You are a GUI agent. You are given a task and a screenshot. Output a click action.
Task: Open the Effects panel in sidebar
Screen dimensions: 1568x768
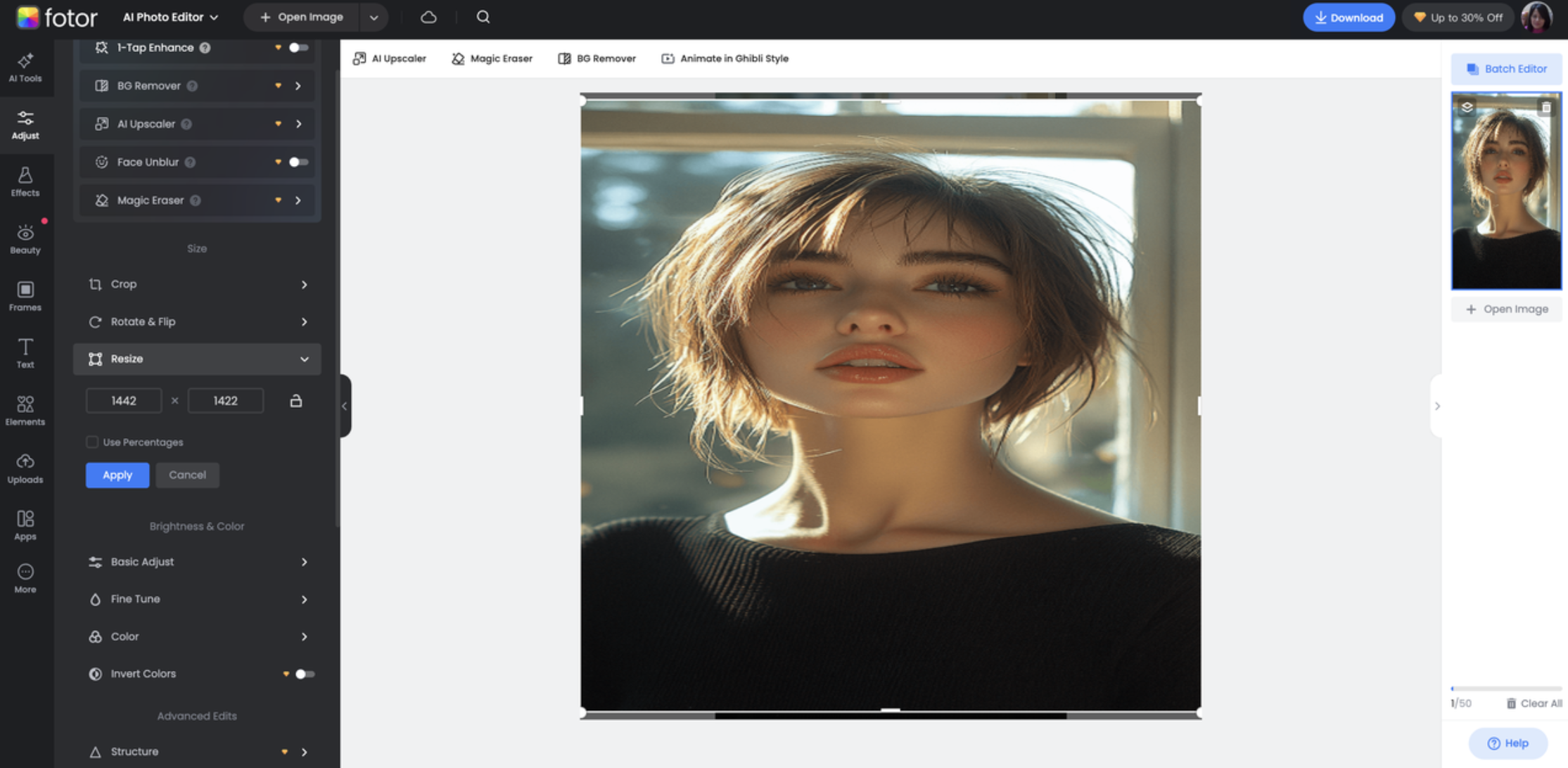pyautogui.click(x=25, y=181)
